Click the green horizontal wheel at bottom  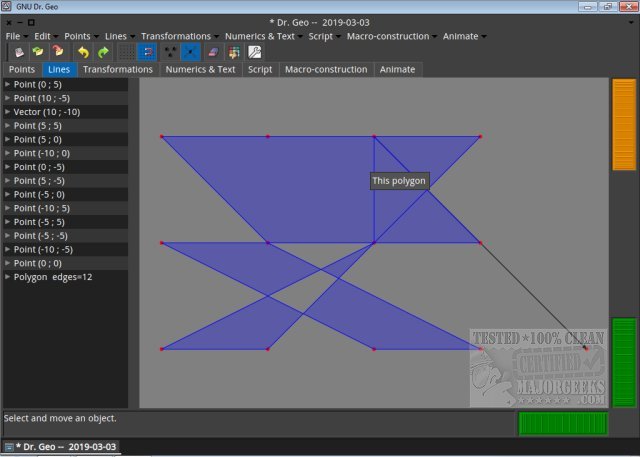pyautogui.click(x=562, y=423)
